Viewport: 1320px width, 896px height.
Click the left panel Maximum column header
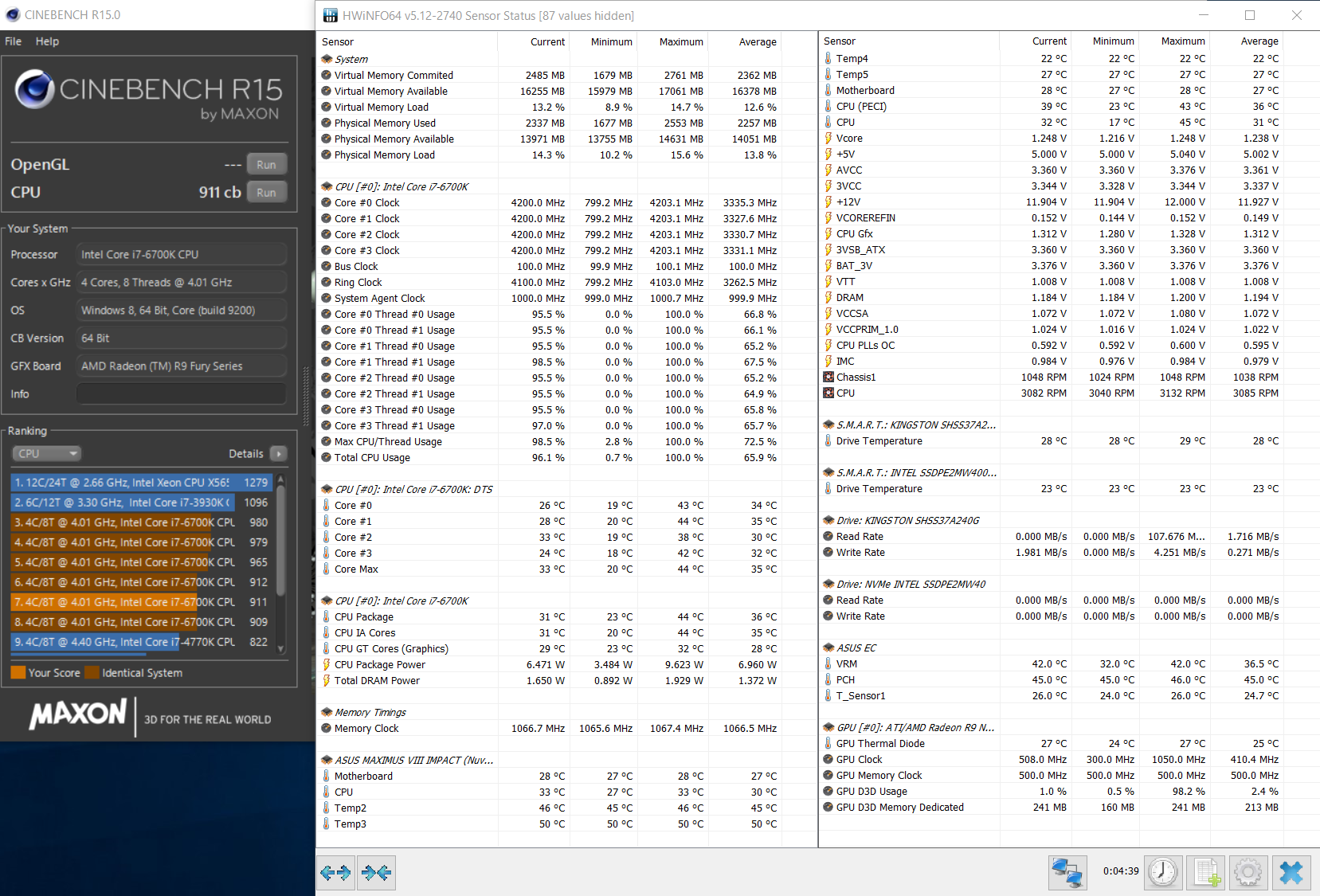click(x=681, y=42)
